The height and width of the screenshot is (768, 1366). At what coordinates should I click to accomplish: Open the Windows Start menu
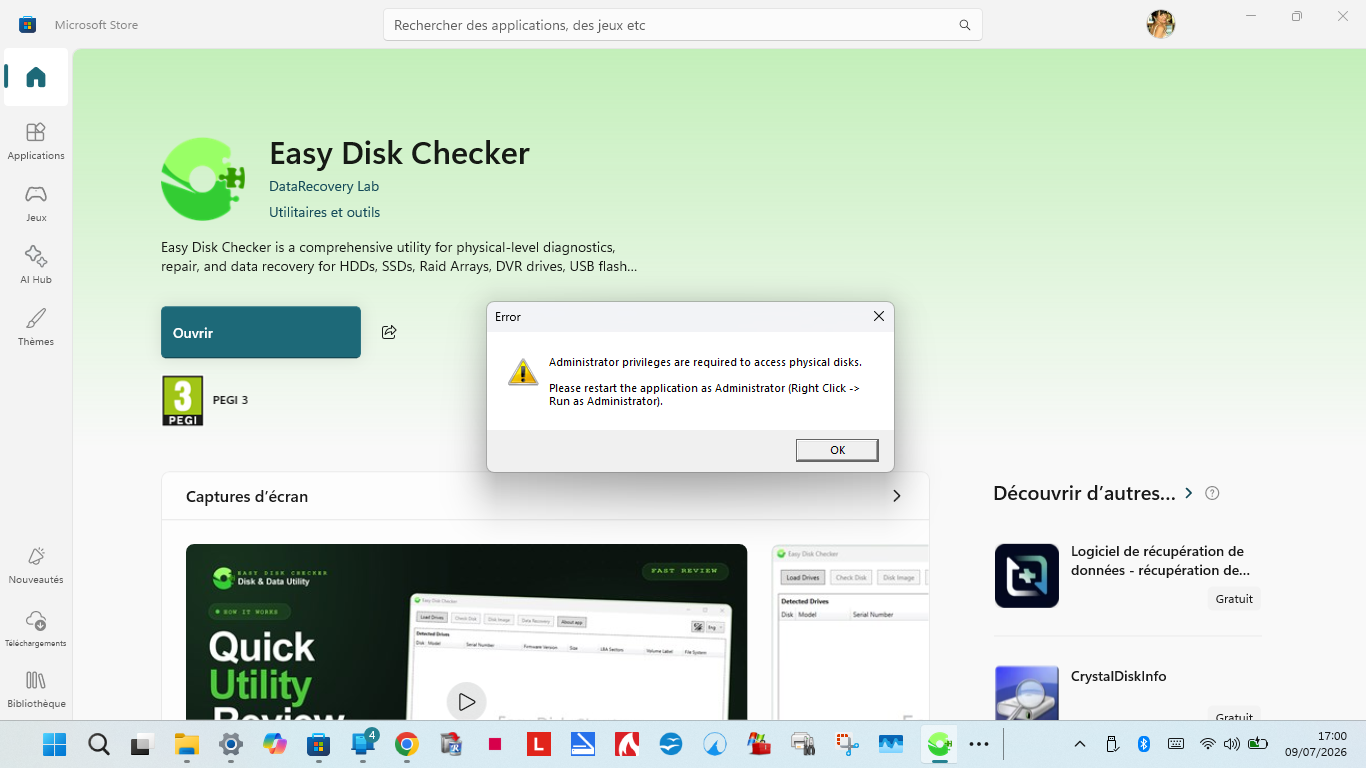[x=54, y=744]
